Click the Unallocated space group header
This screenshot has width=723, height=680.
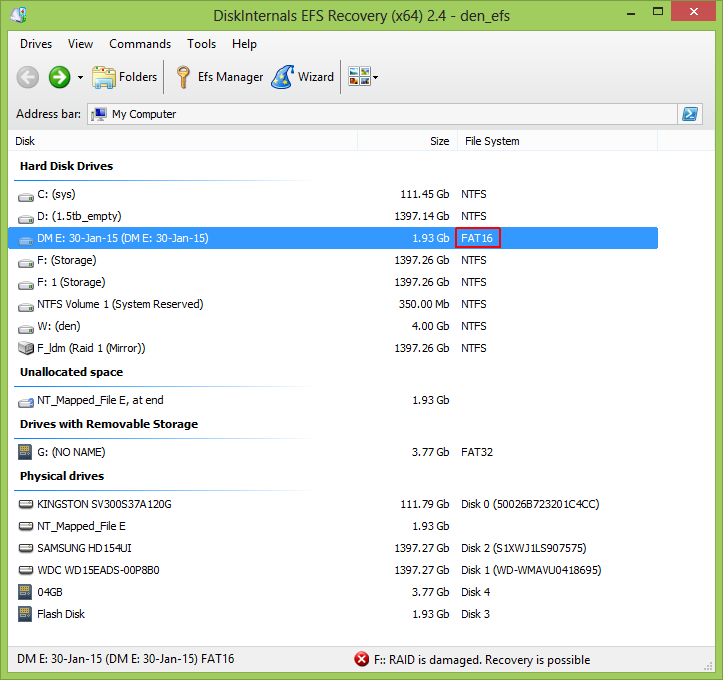[x=71, y=372]
